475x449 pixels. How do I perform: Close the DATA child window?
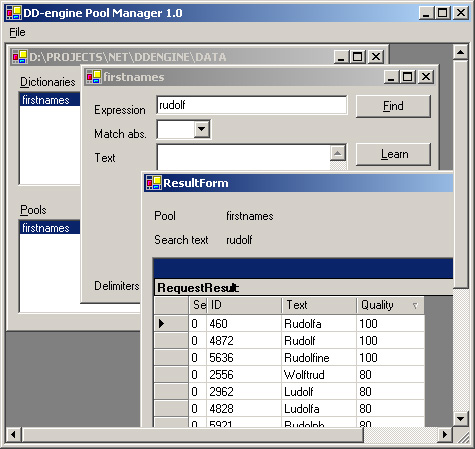coord(376,57)
